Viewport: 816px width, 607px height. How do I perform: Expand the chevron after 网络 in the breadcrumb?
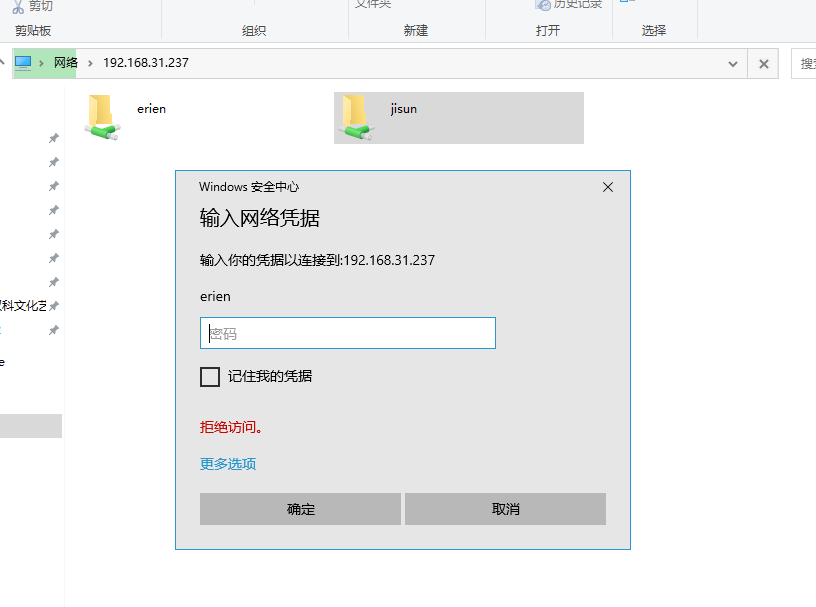[x=90, y=64]
